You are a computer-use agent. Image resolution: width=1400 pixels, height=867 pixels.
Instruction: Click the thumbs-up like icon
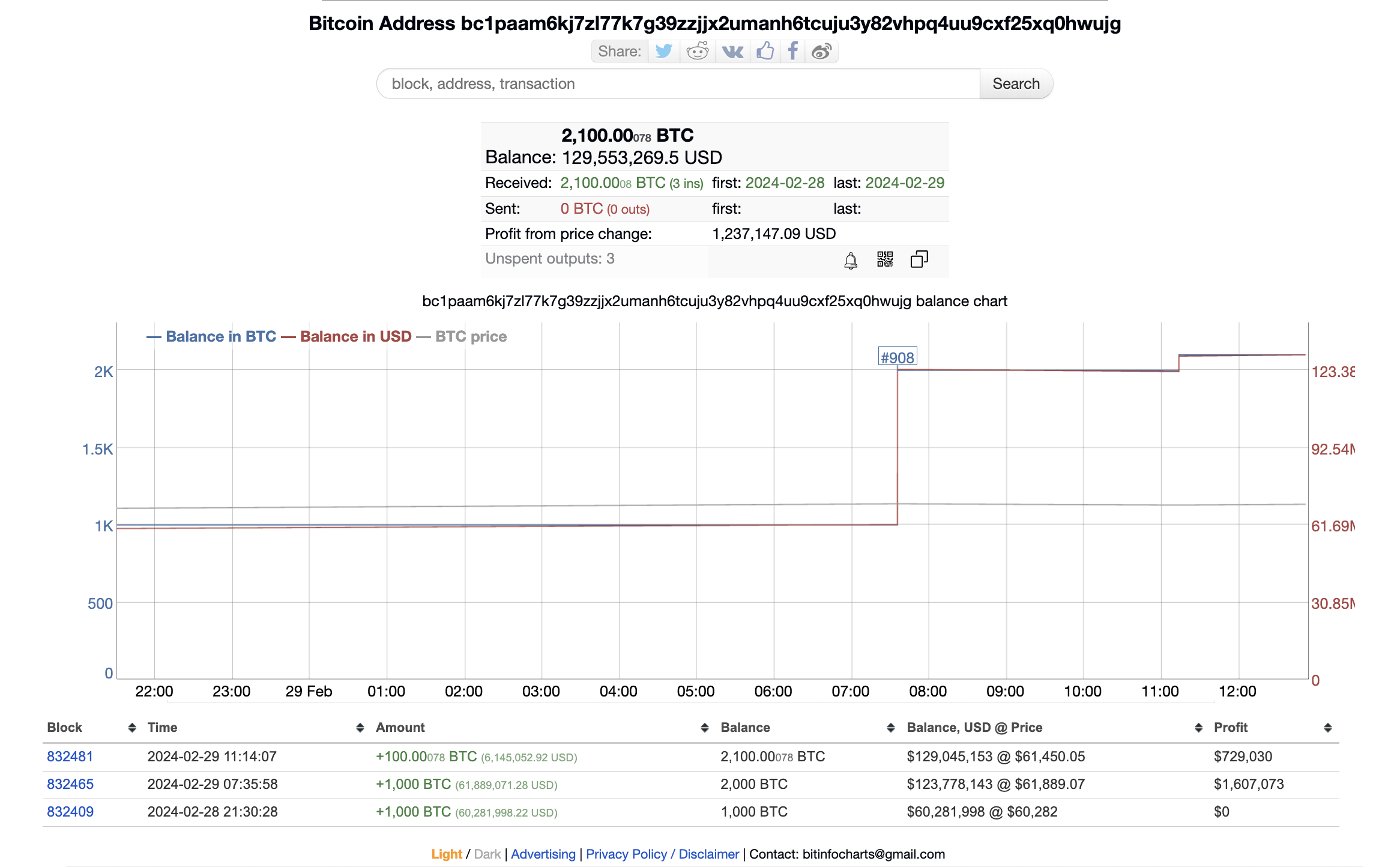[x=765, y=52]
